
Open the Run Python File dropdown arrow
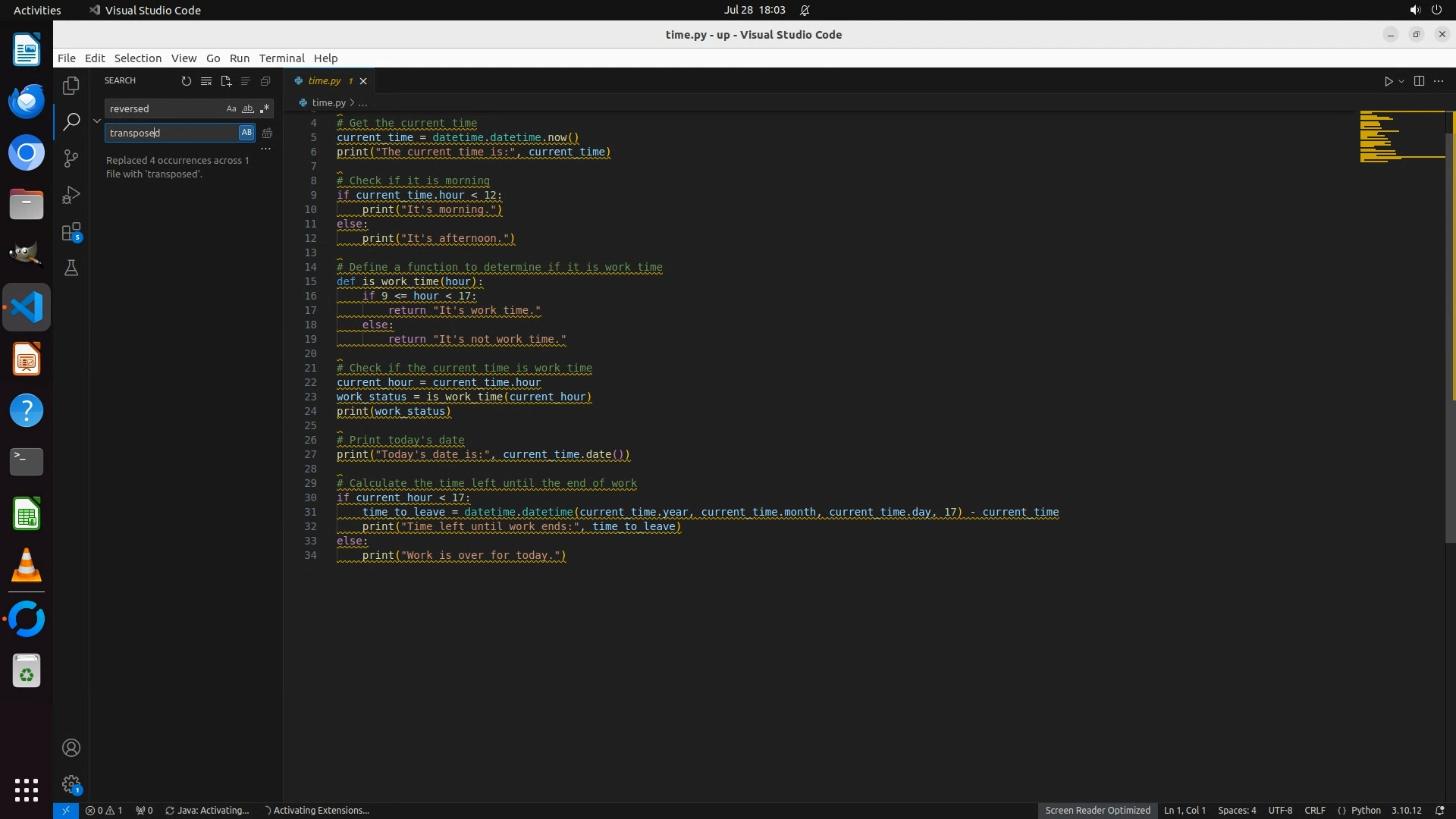(x=1401, y=81)
